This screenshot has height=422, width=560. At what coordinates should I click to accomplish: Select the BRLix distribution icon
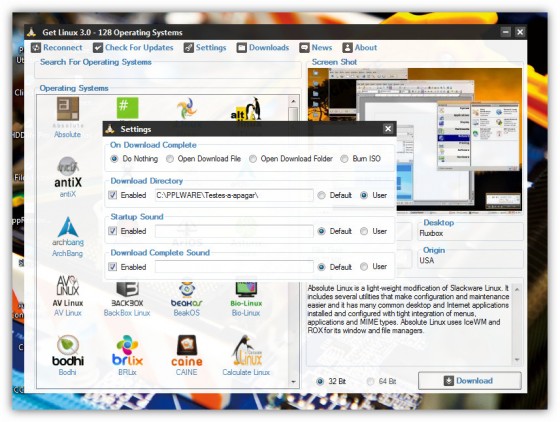[x=127, y=351]
